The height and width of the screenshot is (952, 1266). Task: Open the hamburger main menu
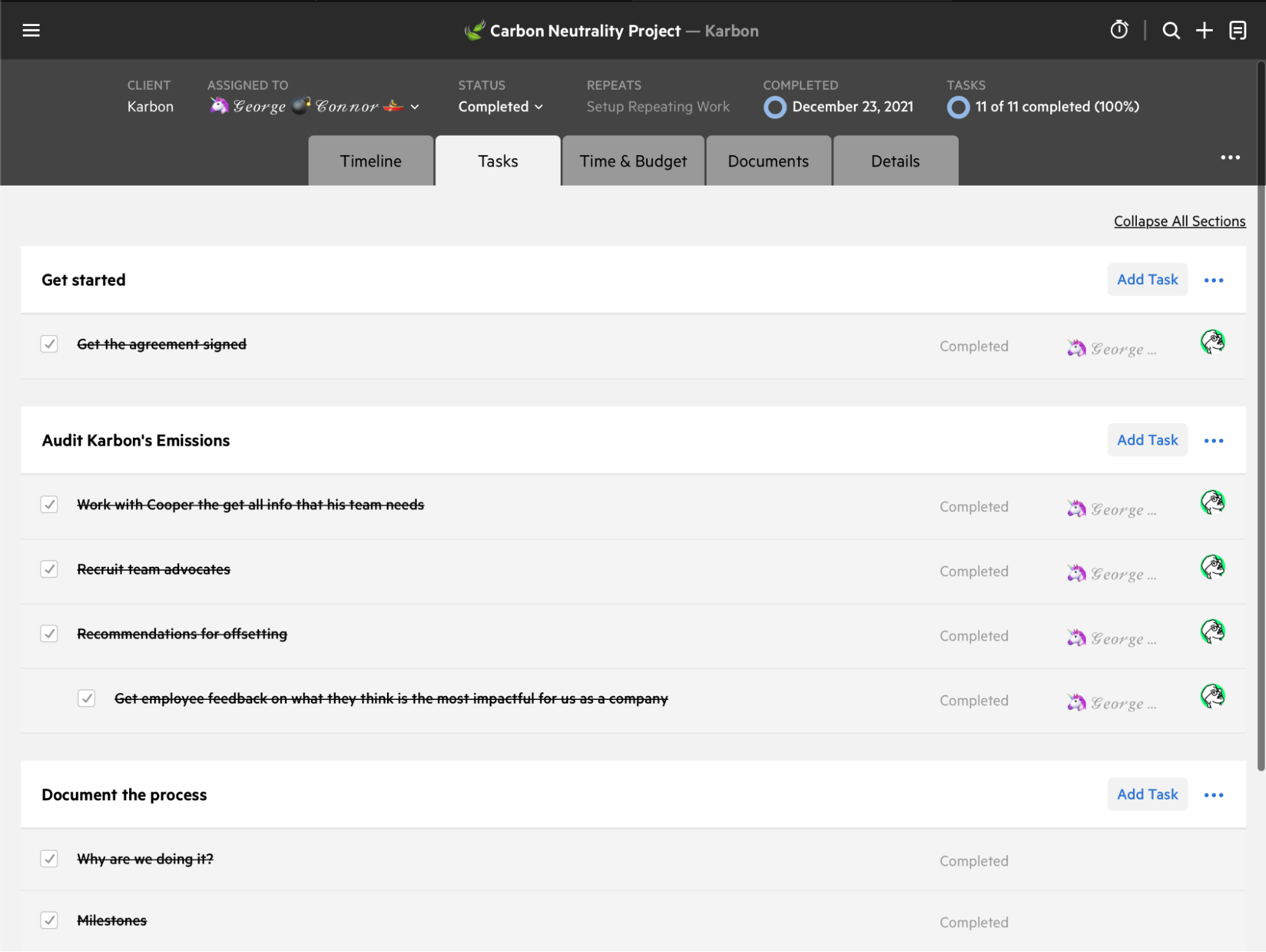[x=31, y=30]
